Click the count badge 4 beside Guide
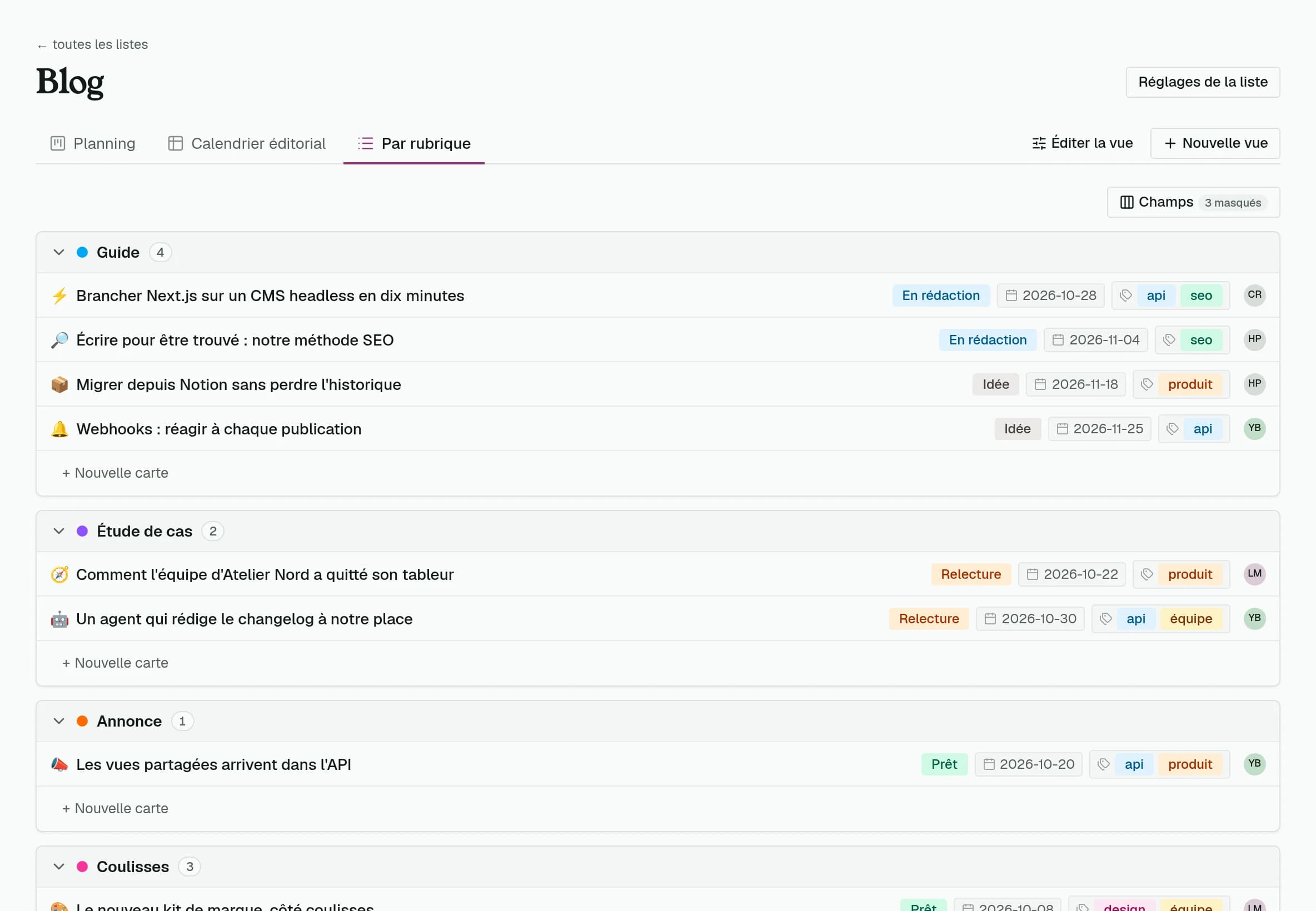The image size is (1316, 911). pos(161,252)
